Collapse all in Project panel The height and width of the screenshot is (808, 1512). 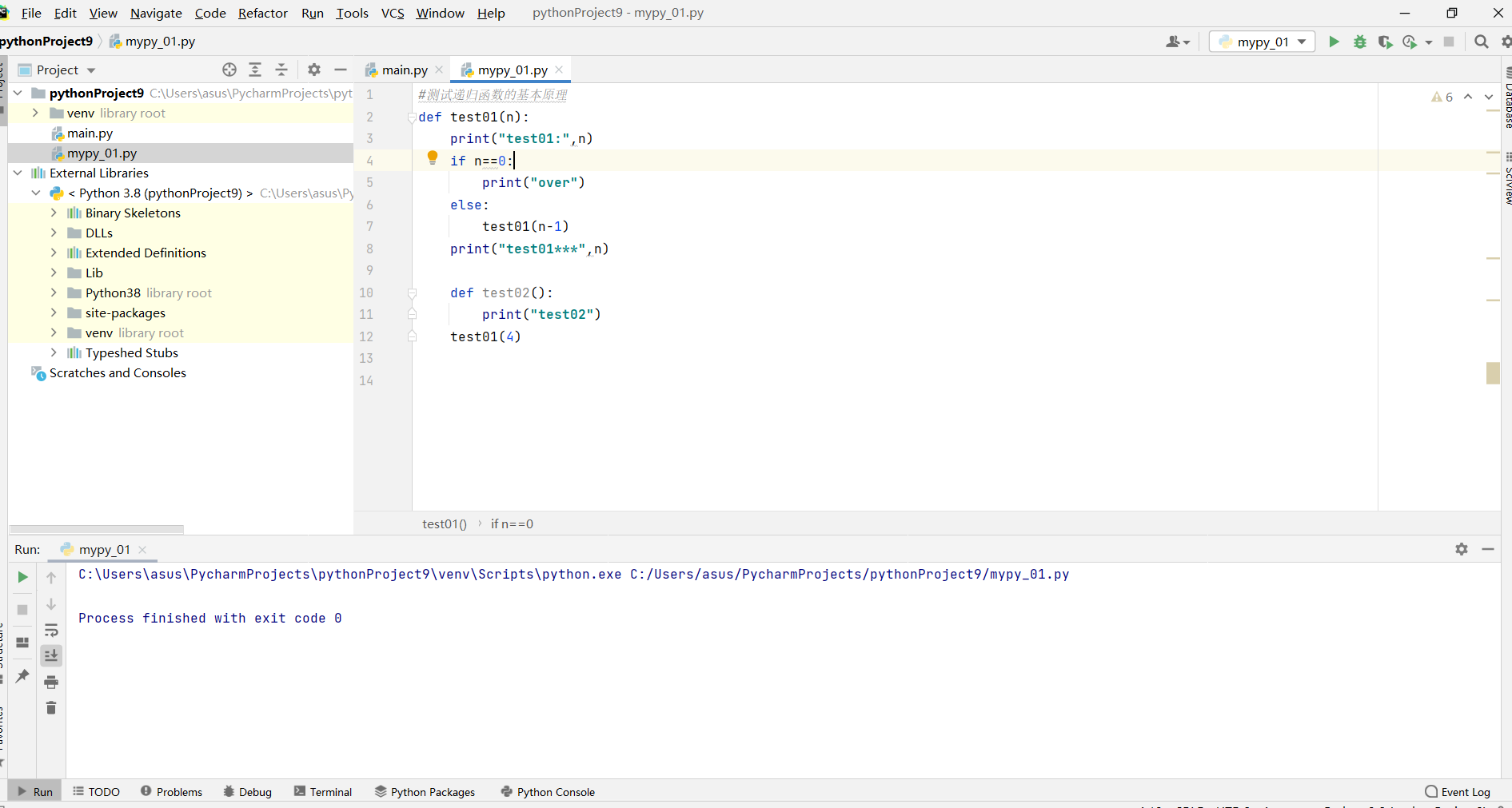coord(281,70)
